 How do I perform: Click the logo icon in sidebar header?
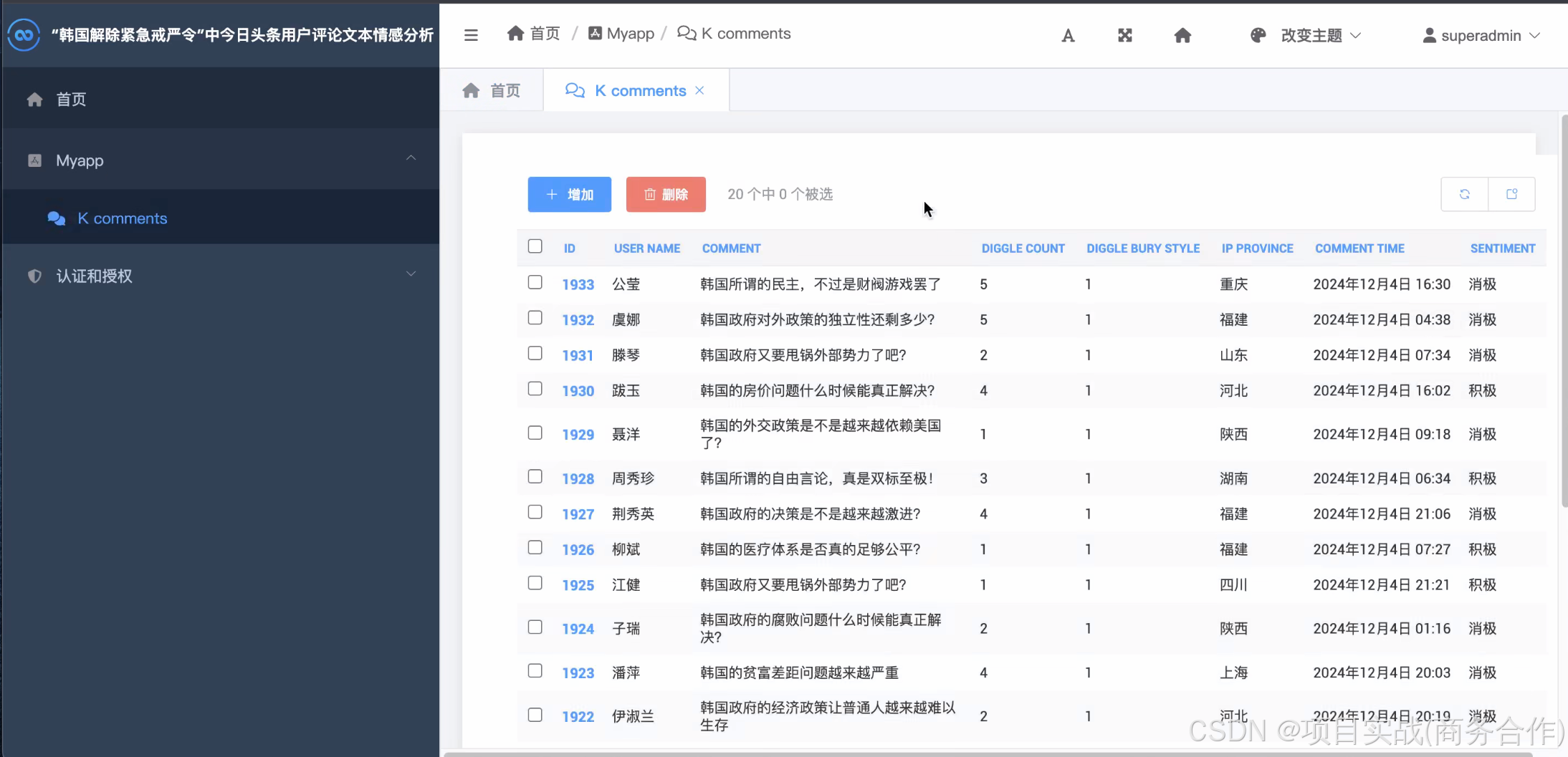click(x=24, y=35)
